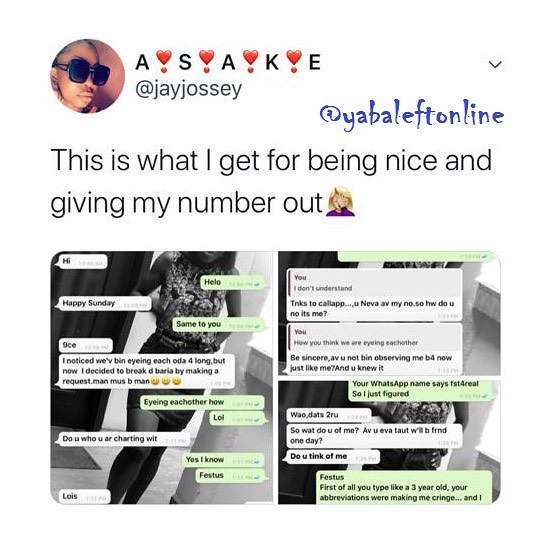Select the 'Do u tink of me' message
Screen dimensions: 560x560
(x=331, y=457)
